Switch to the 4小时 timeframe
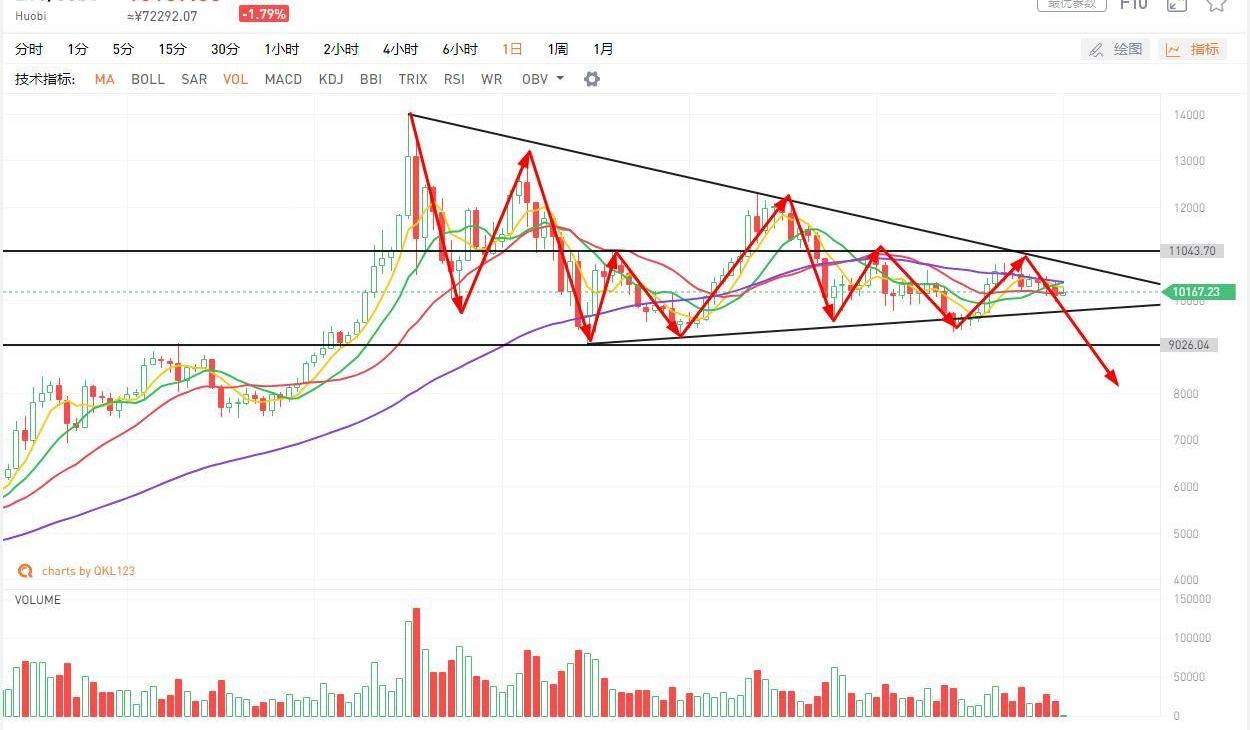 click(x=400, y=49)
